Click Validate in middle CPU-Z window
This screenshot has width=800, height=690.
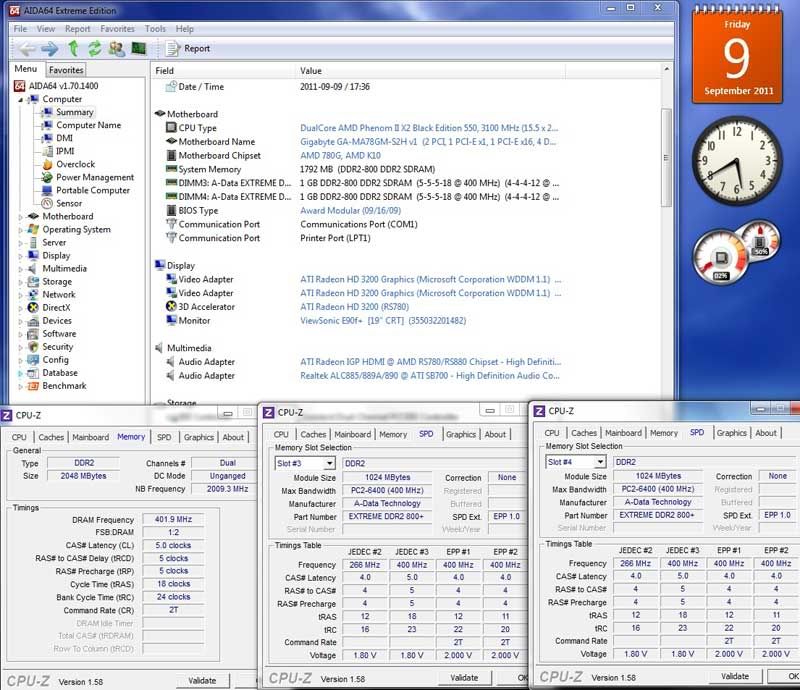click(464, 678)
